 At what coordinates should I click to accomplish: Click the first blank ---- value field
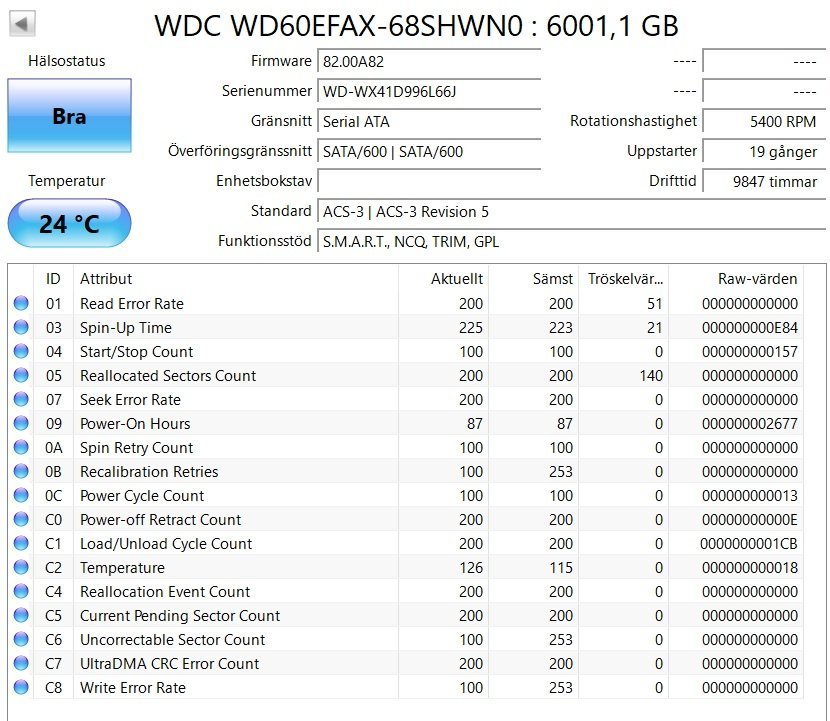764,61
